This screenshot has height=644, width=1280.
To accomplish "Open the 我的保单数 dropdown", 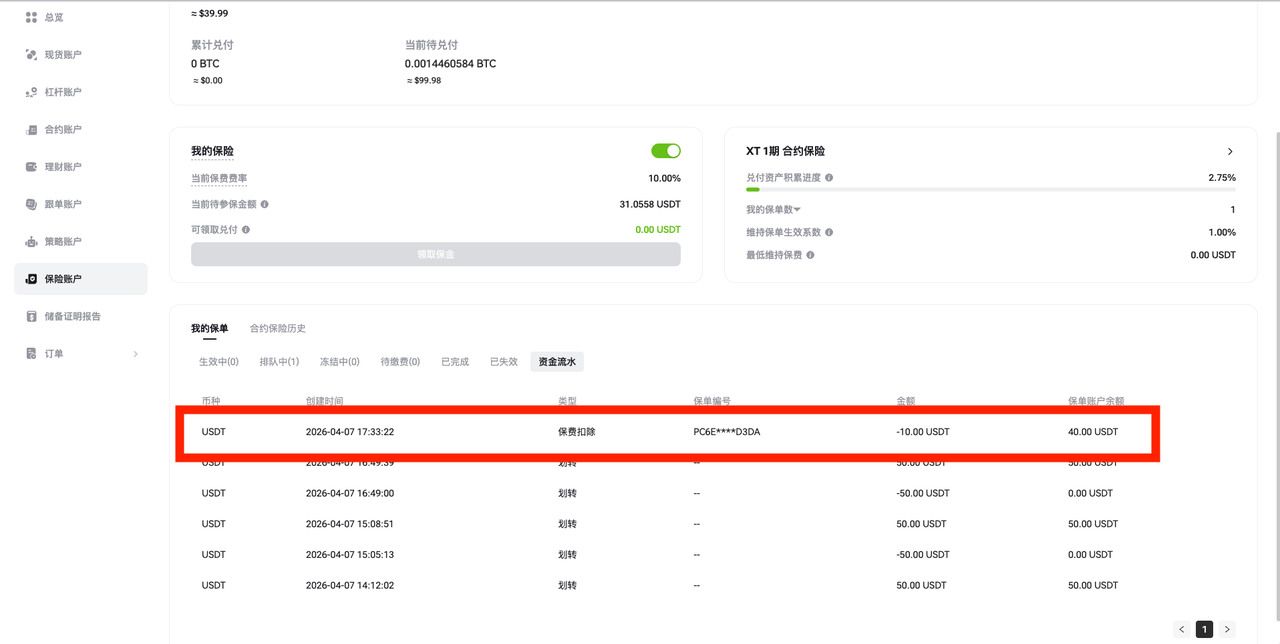I will [797, 210].
